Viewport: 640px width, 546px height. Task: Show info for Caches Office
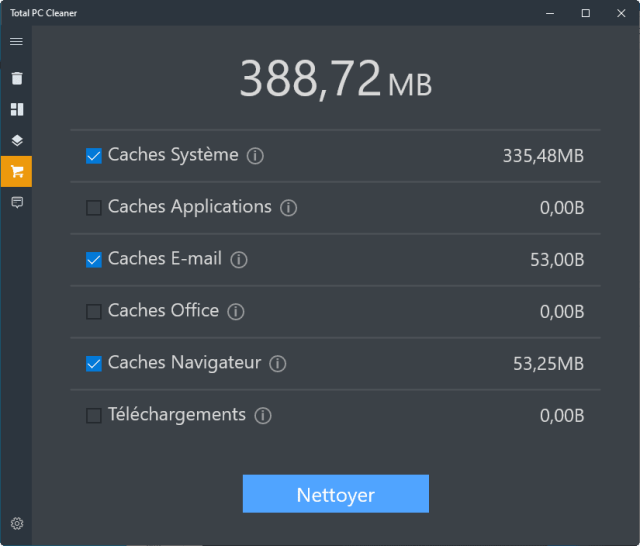(x=236, y=312)
